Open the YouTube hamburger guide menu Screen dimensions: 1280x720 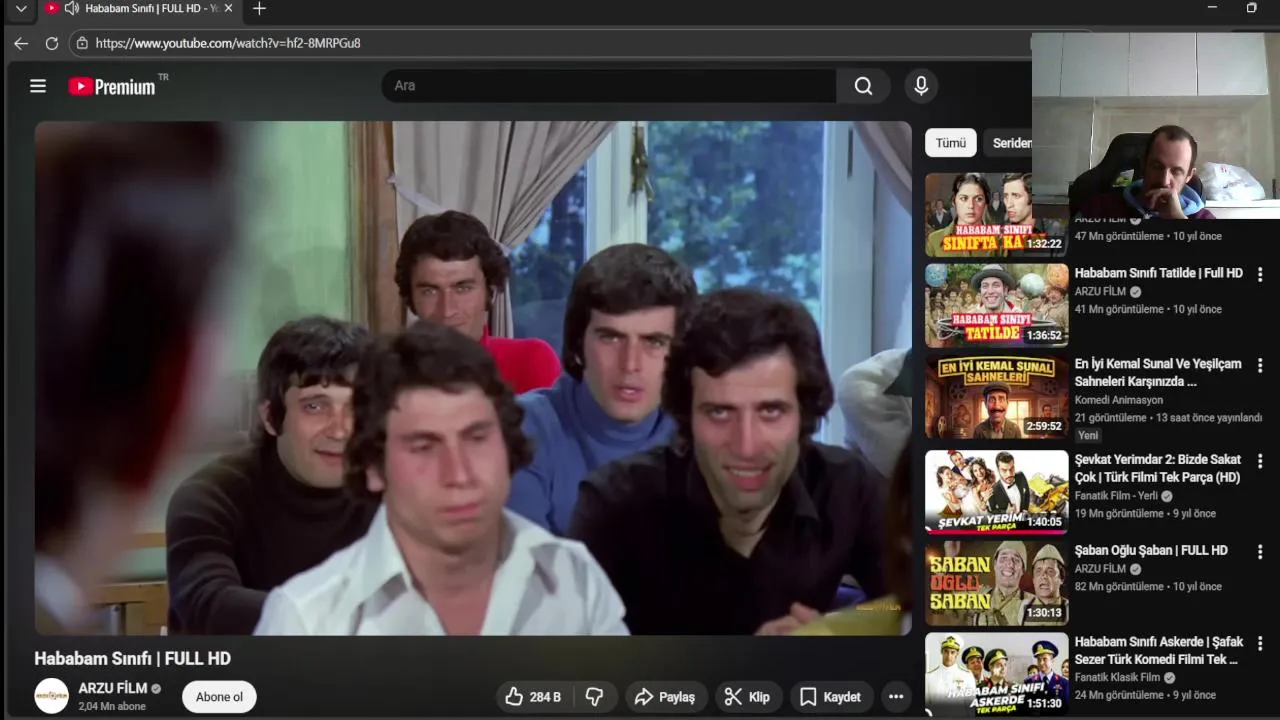pos(38,86)
